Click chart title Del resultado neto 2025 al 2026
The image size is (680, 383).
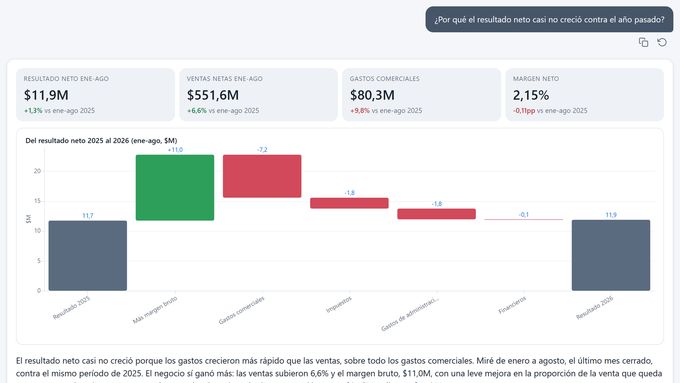pos(101,141)
